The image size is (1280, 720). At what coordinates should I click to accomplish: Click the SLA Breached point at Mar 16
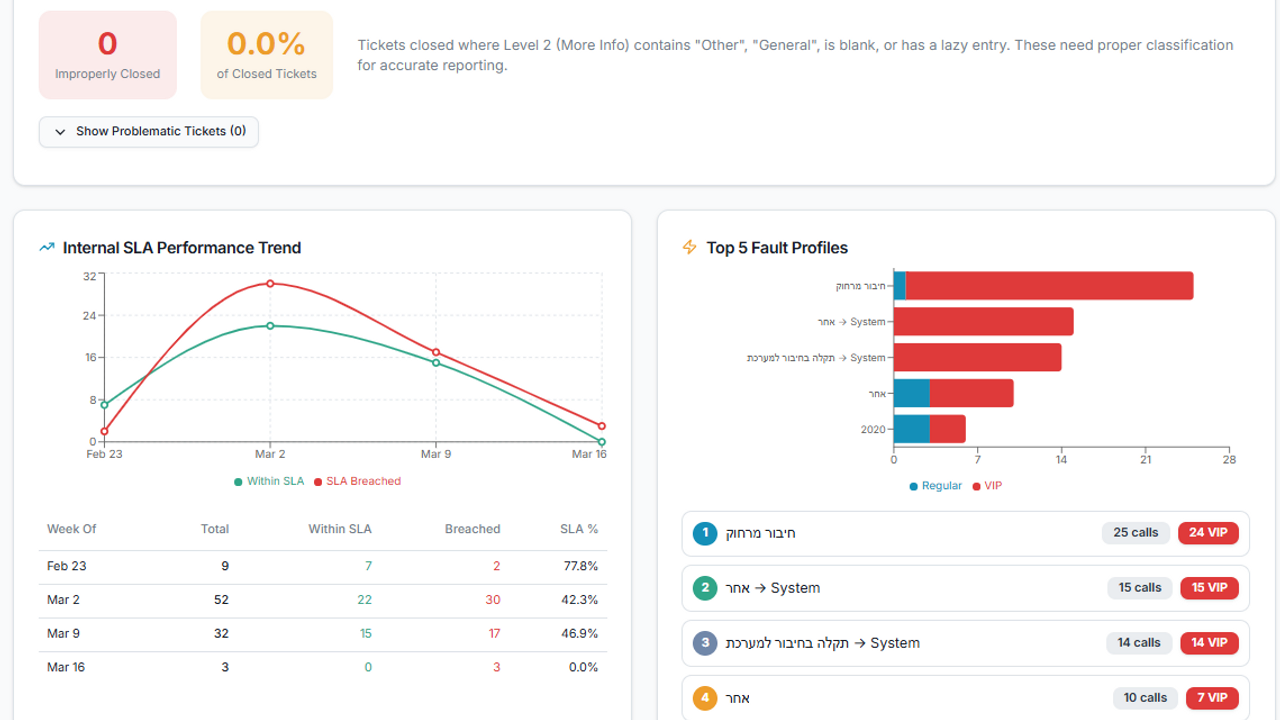tap(602, 426)
